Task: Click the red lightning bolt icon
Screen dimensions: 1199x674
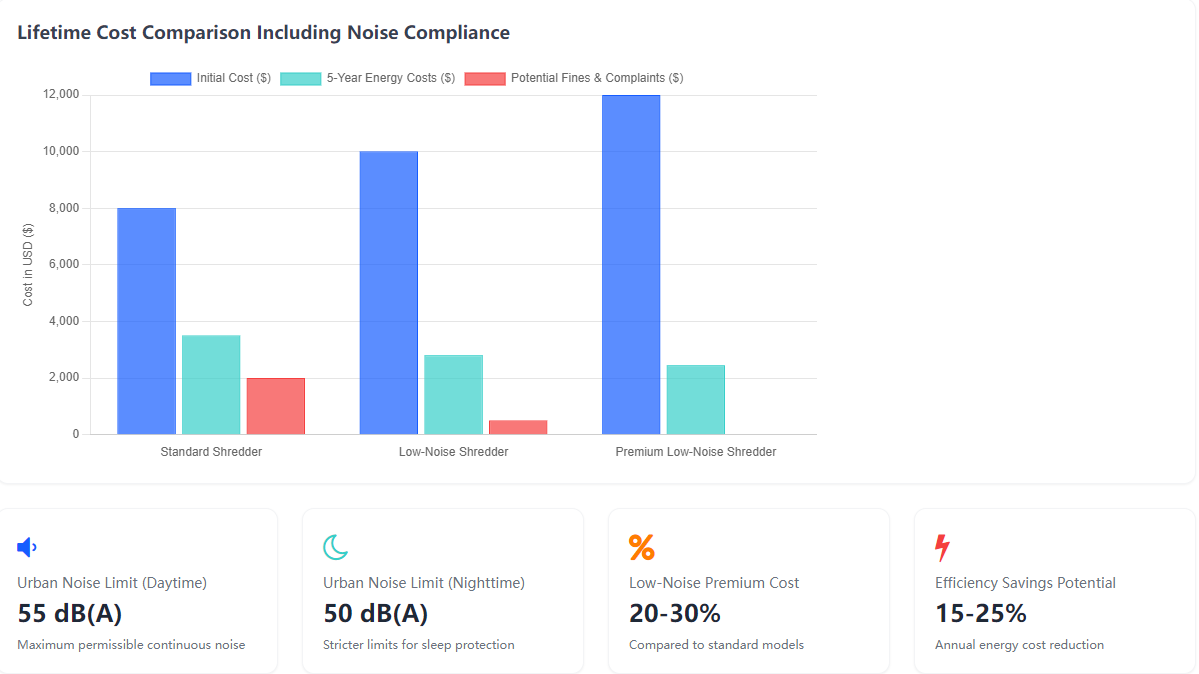Action: pos(942,547)
